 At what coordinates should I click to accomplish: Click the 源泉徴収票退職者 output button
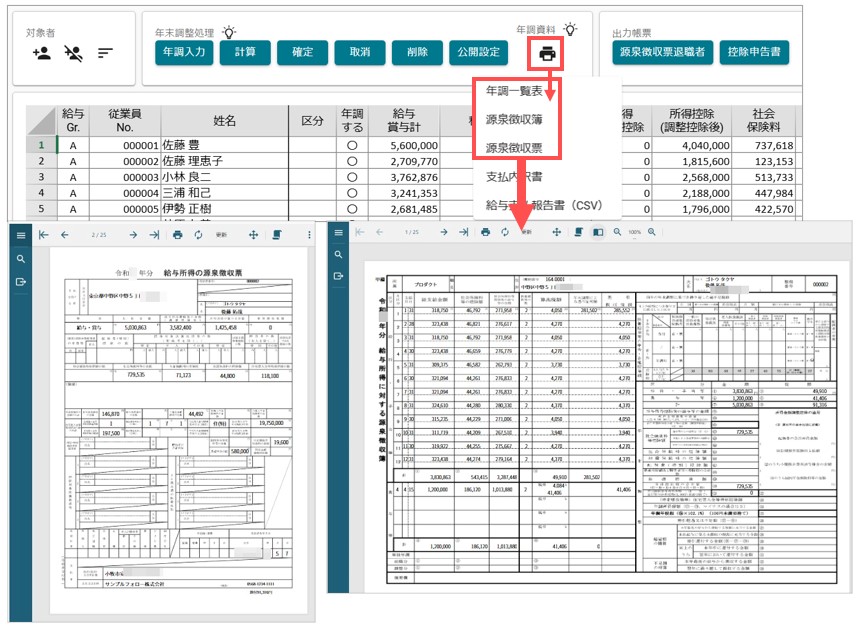pyautogui.click(x=662, y=52)
